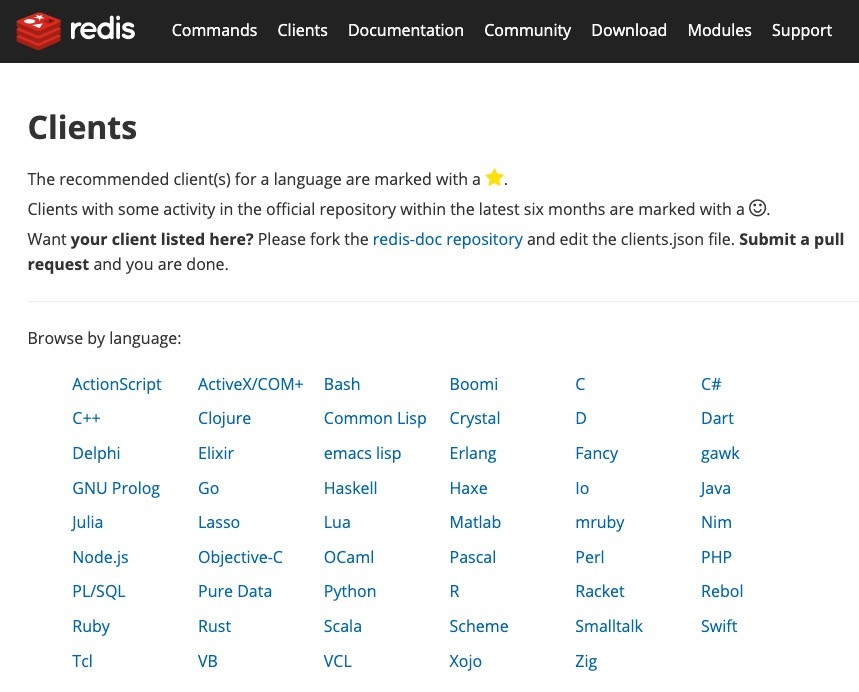Browse Java clients

click(715, 488)
